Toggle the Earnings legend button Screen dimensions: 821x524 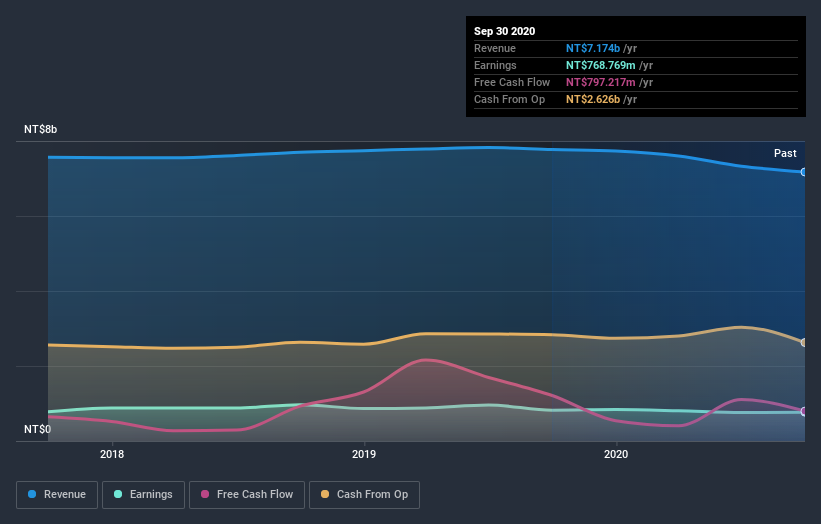pyautogui.click(x=143, y=495)
